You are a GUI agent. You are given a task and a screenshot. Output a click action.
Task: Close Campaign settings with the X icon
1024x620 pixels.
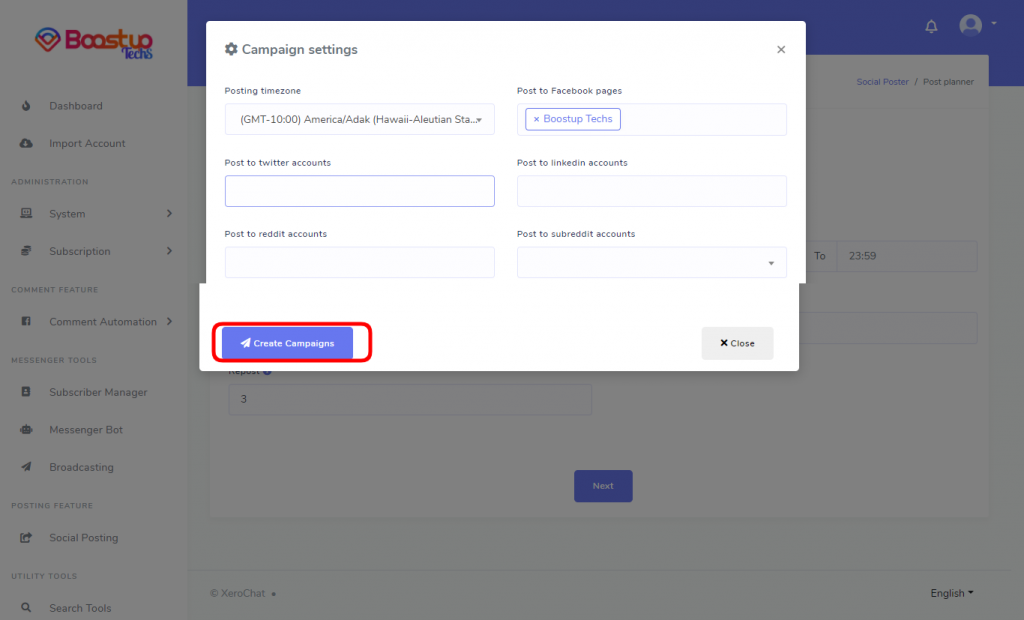(781, 50)
